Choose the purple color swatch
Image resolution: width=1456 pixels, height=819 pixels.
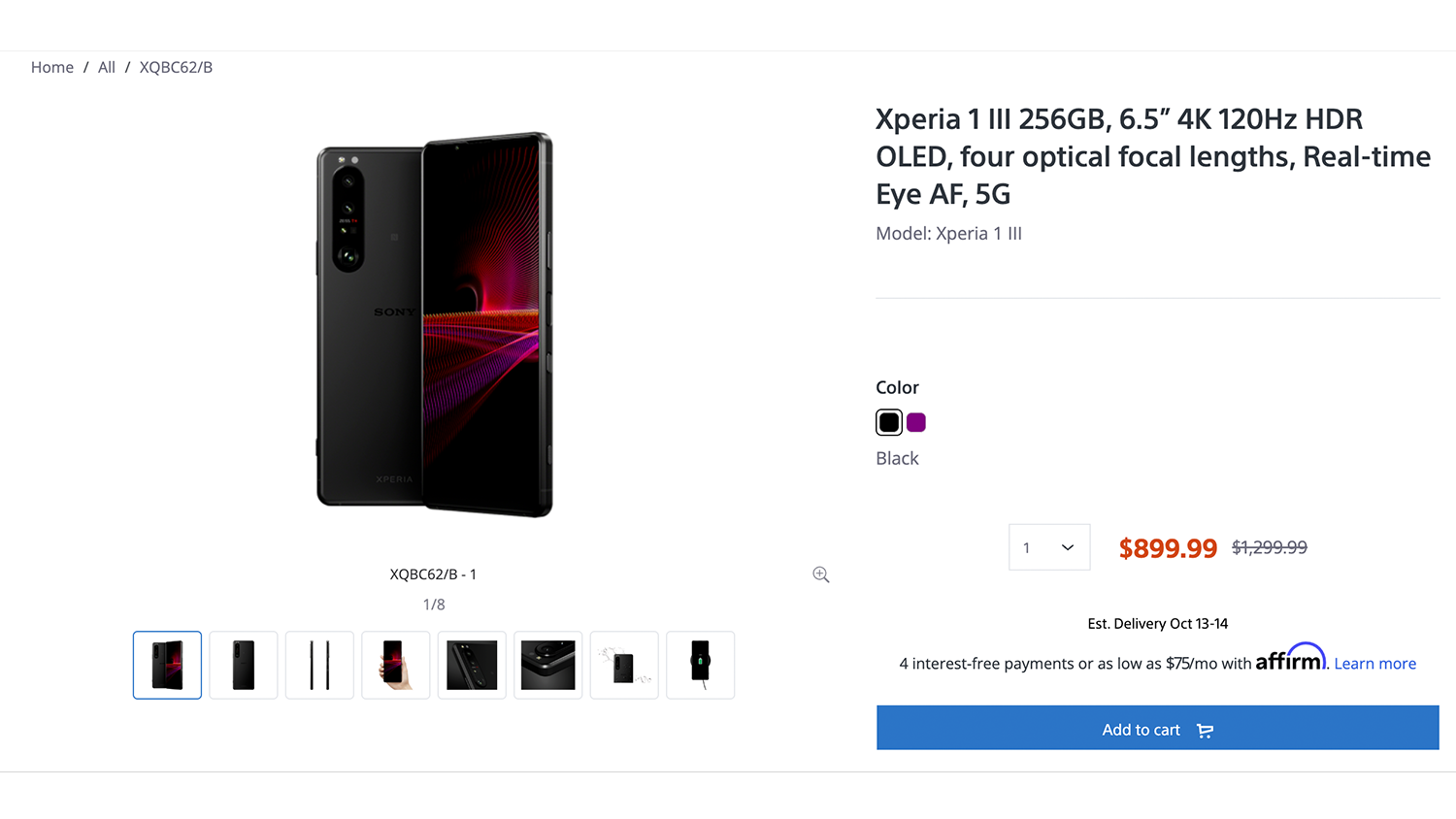(916, 422)
